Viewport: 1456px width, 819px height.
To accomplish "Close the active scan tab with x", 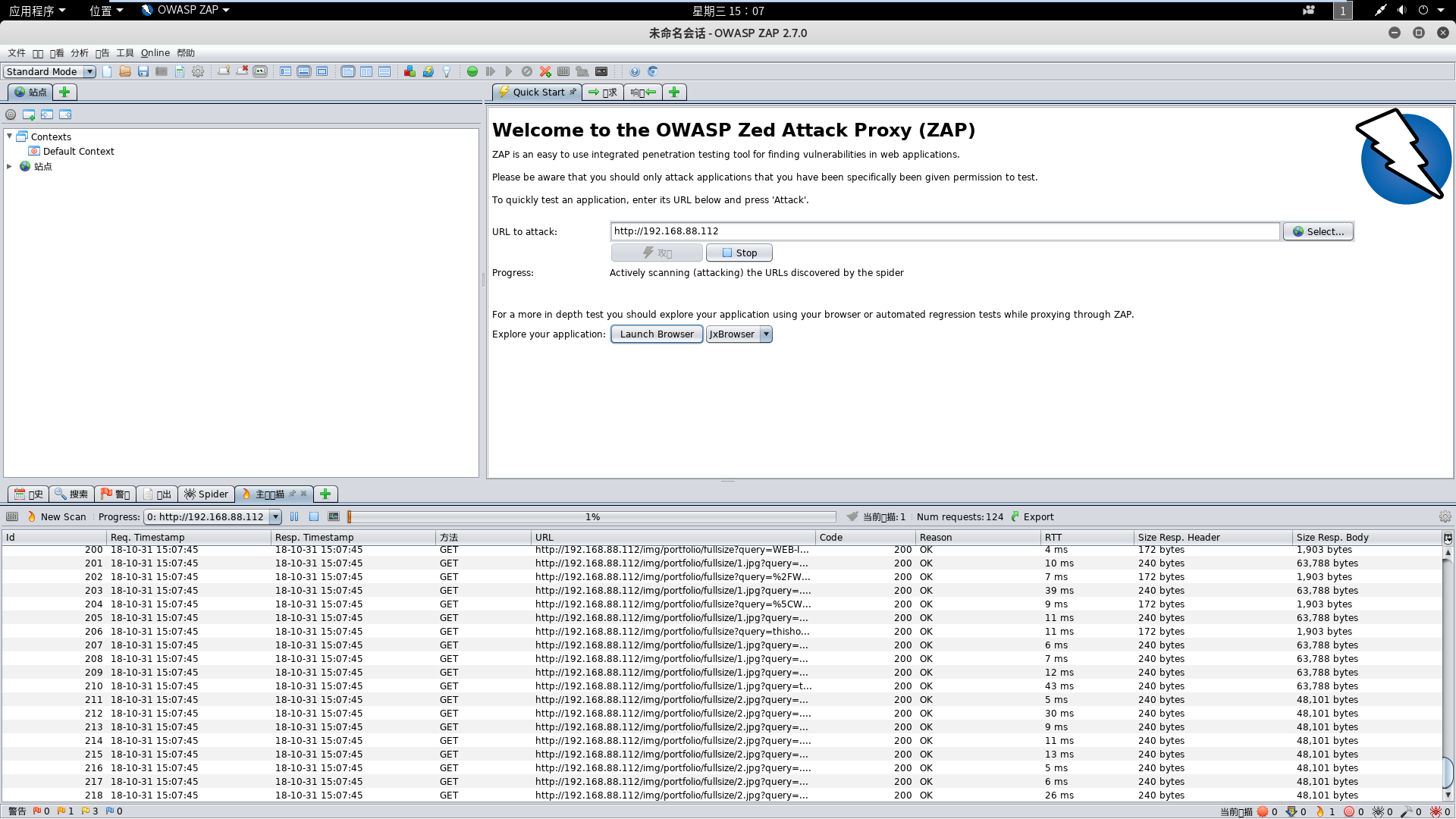I will [x=303, y=494].
